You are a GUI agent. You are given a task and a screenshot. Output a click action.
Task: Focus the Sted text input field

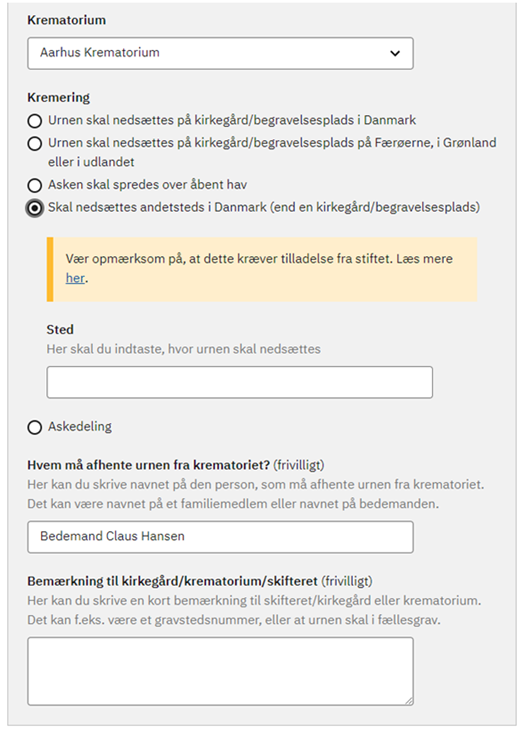click(x=240, y=382)
